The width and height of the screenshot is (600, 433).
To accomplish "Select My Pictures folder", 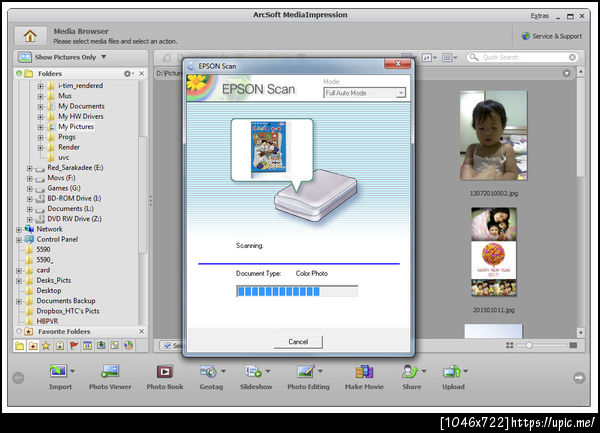I will tap(76, 127).
